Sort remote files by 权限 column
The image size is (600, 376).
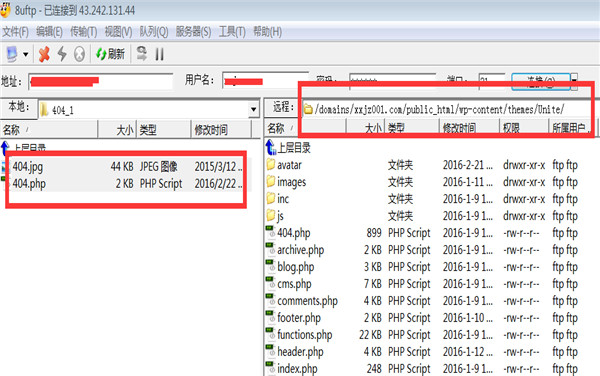[524, 128]
